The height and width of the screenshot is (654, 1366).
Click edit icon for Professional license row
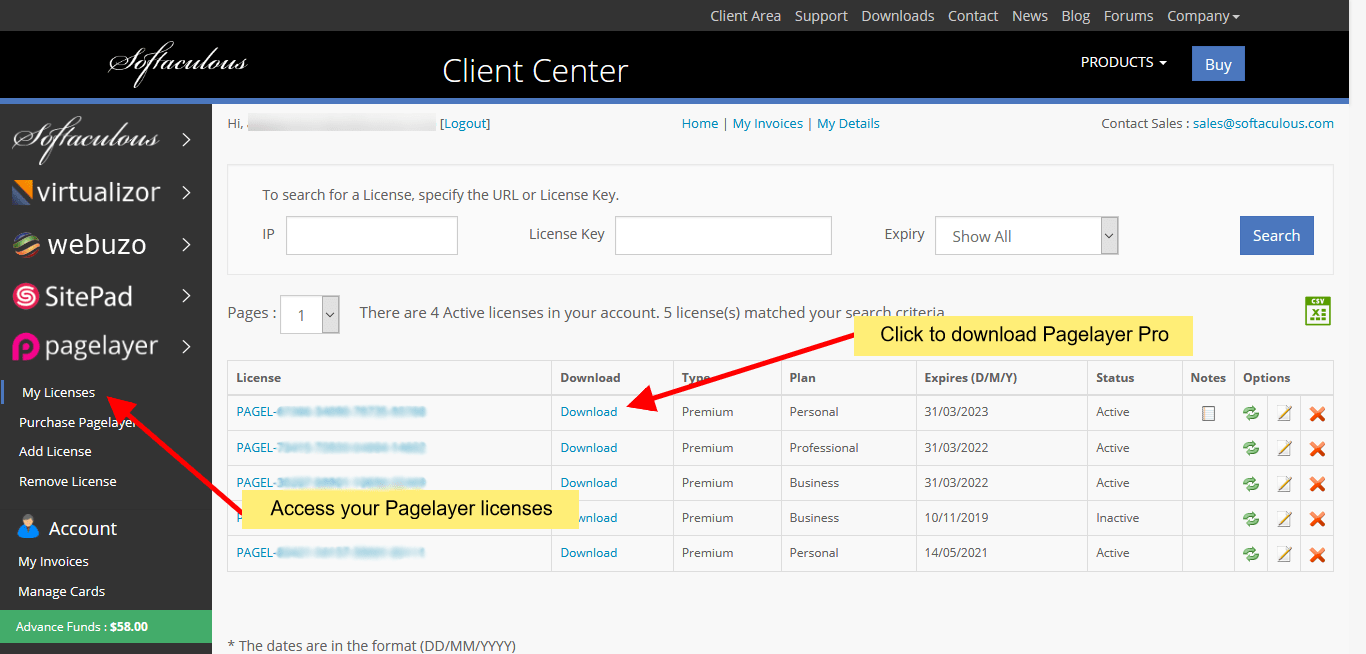(1284, 448)
